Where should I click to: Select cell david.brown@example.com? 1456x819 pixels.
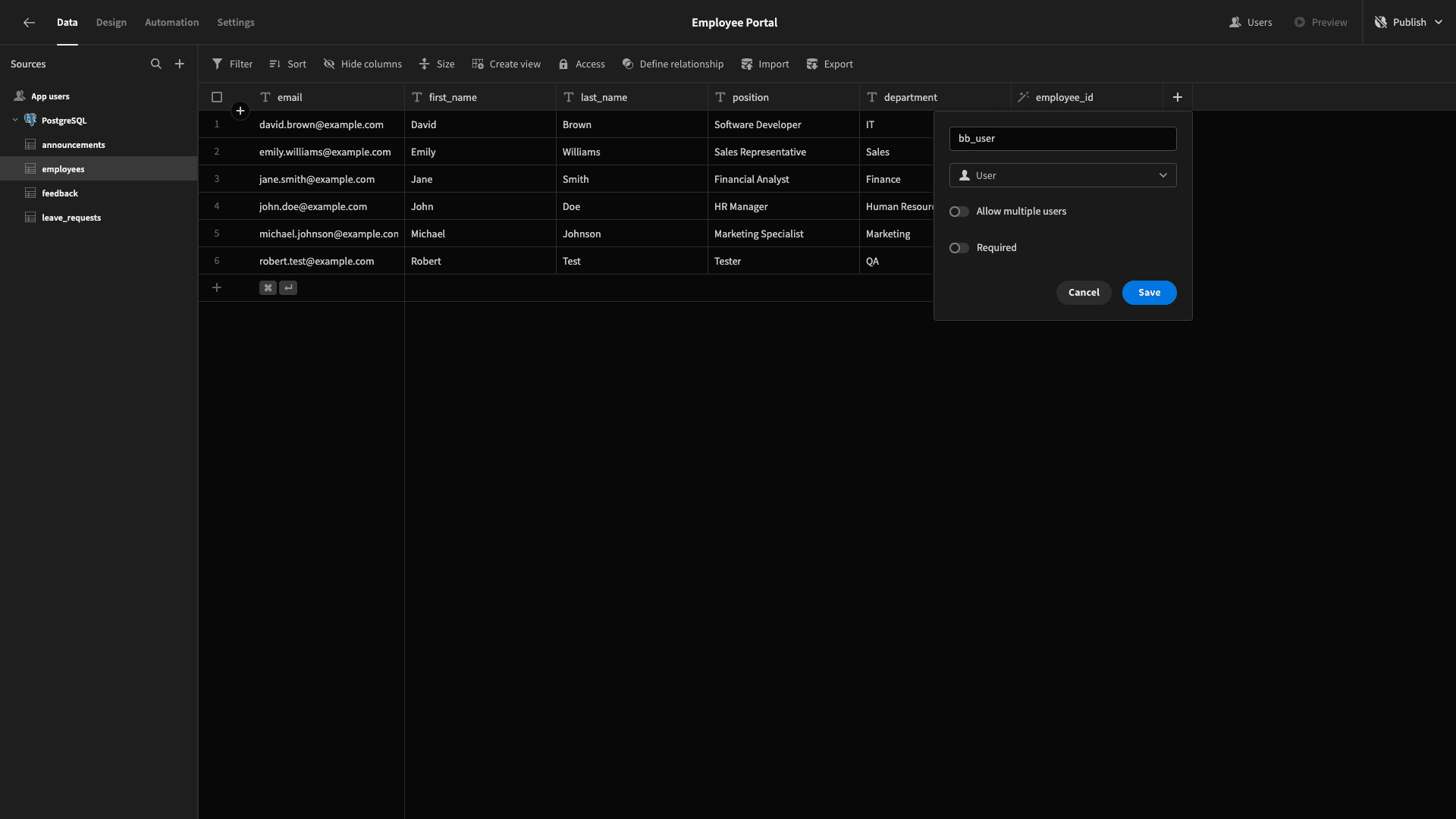click(x=328, y=124)
